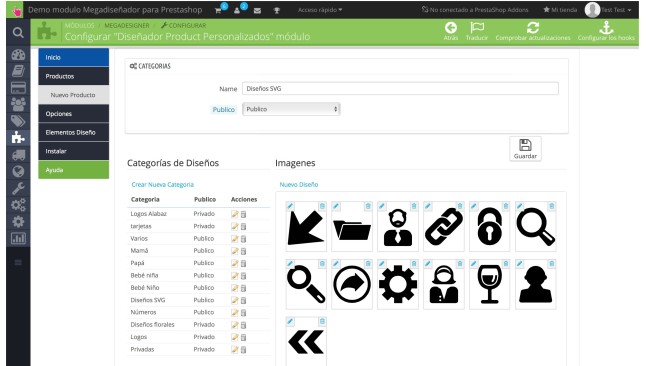This screenshot has height=366, width=646.
Task: Click the search icon in the left sidebar
Action: click(x=18, y=32)
